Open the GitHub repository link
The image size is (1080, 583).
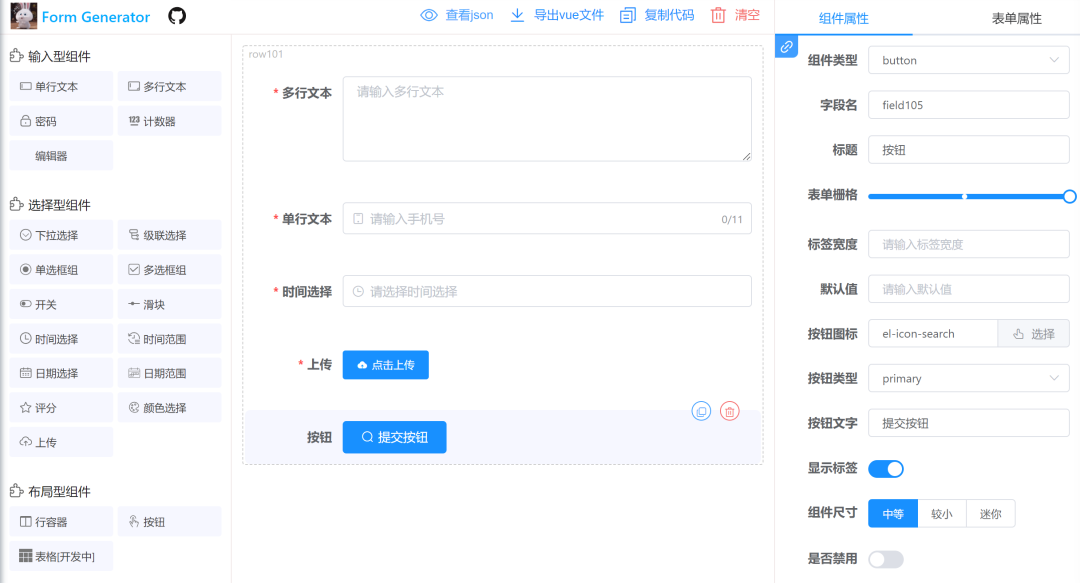(175, 16)
